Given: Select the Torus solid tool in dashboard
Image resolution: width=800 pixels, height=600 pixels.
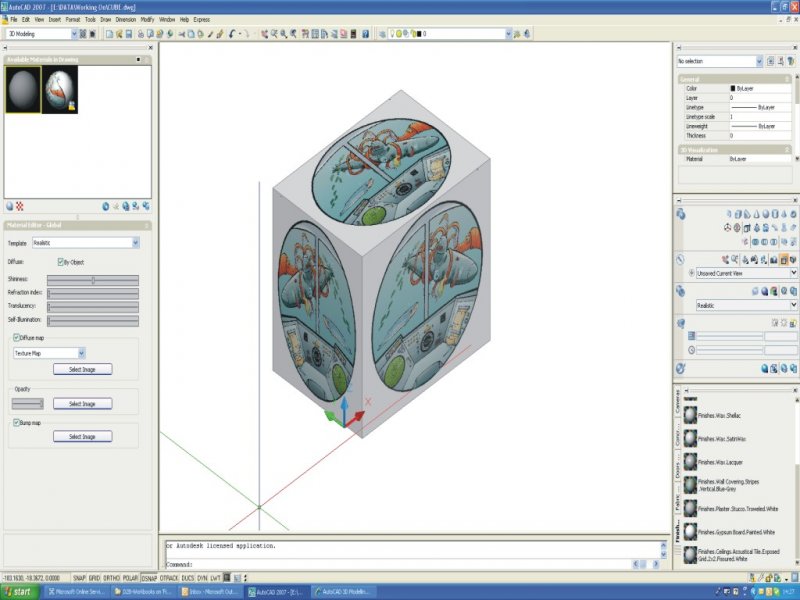Looking at the screenshot, I should point(793,214).
